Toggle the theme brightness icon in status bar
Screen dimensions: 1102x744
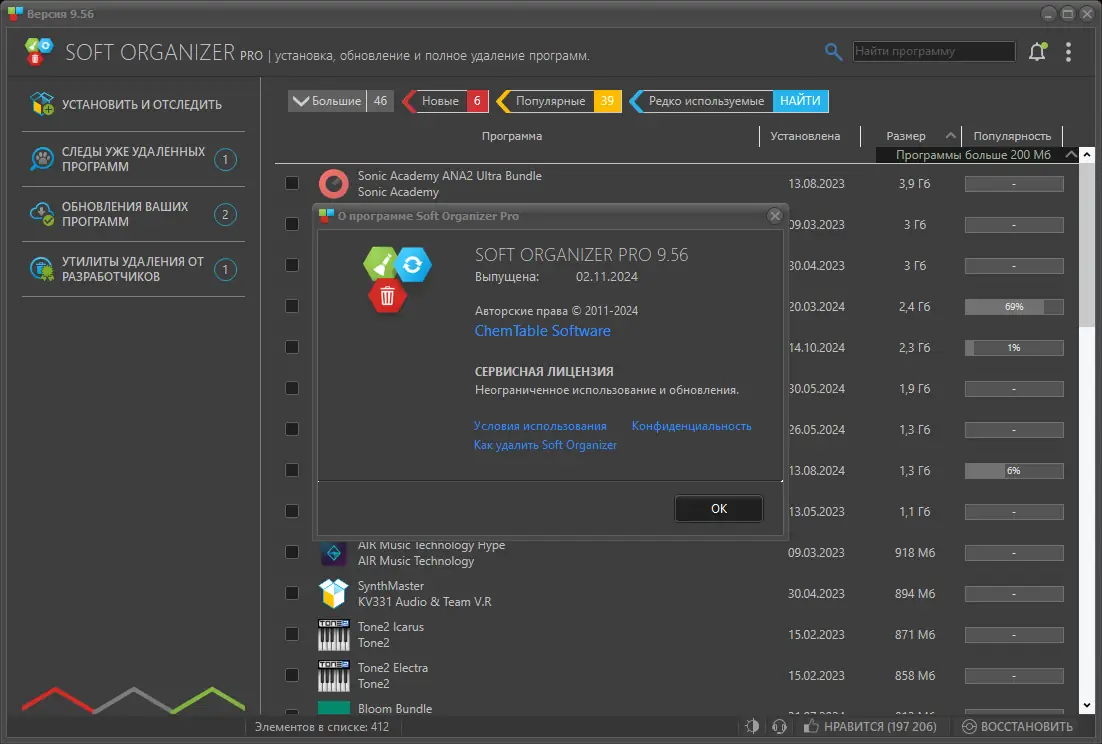[752, 726]
